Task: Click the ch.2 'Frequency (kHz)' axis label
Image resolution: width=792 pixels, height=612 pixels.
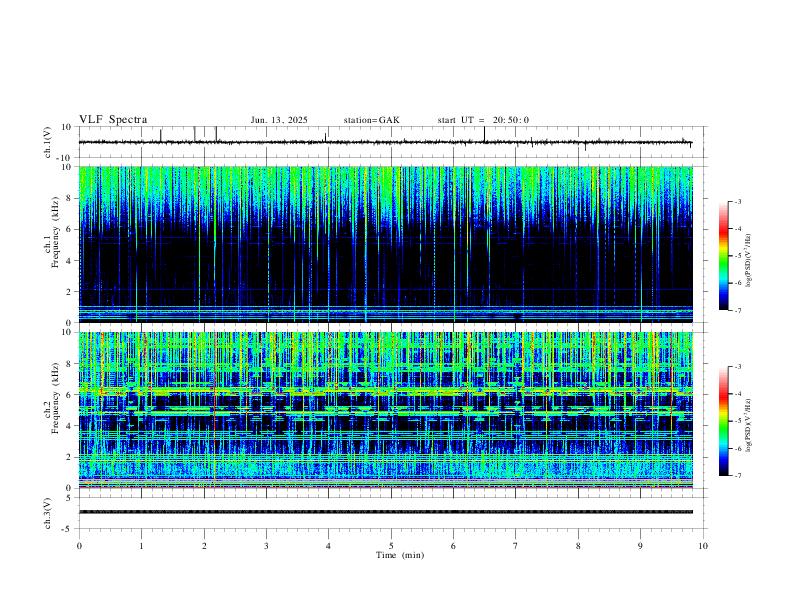Action: tap(55, 398)
